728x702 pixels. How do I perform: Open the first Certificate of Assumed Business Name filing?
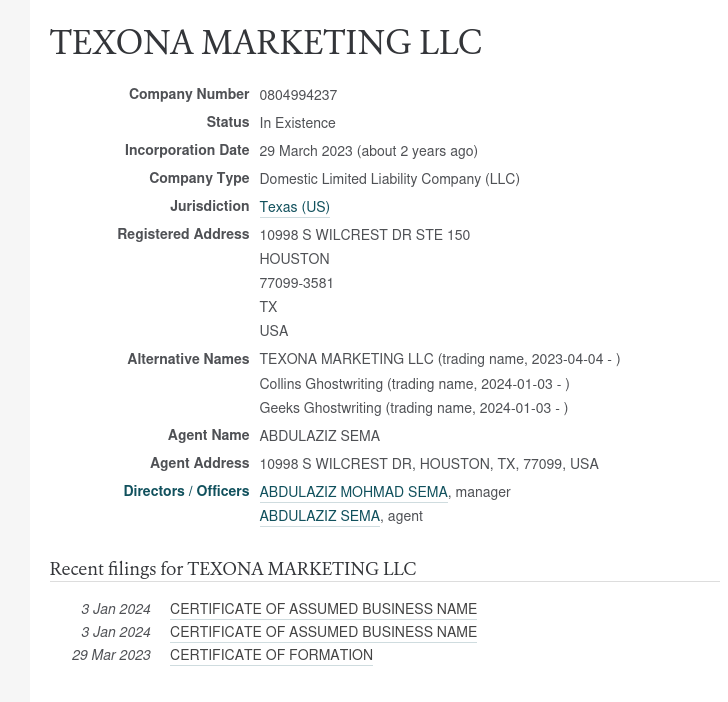tap(323, 609)
